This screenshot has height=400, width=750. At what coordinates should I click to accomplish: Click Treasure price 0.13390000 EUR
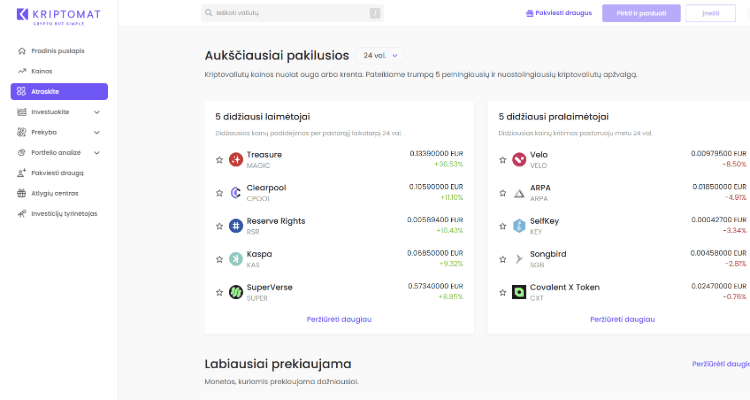(x=436, y=154)
